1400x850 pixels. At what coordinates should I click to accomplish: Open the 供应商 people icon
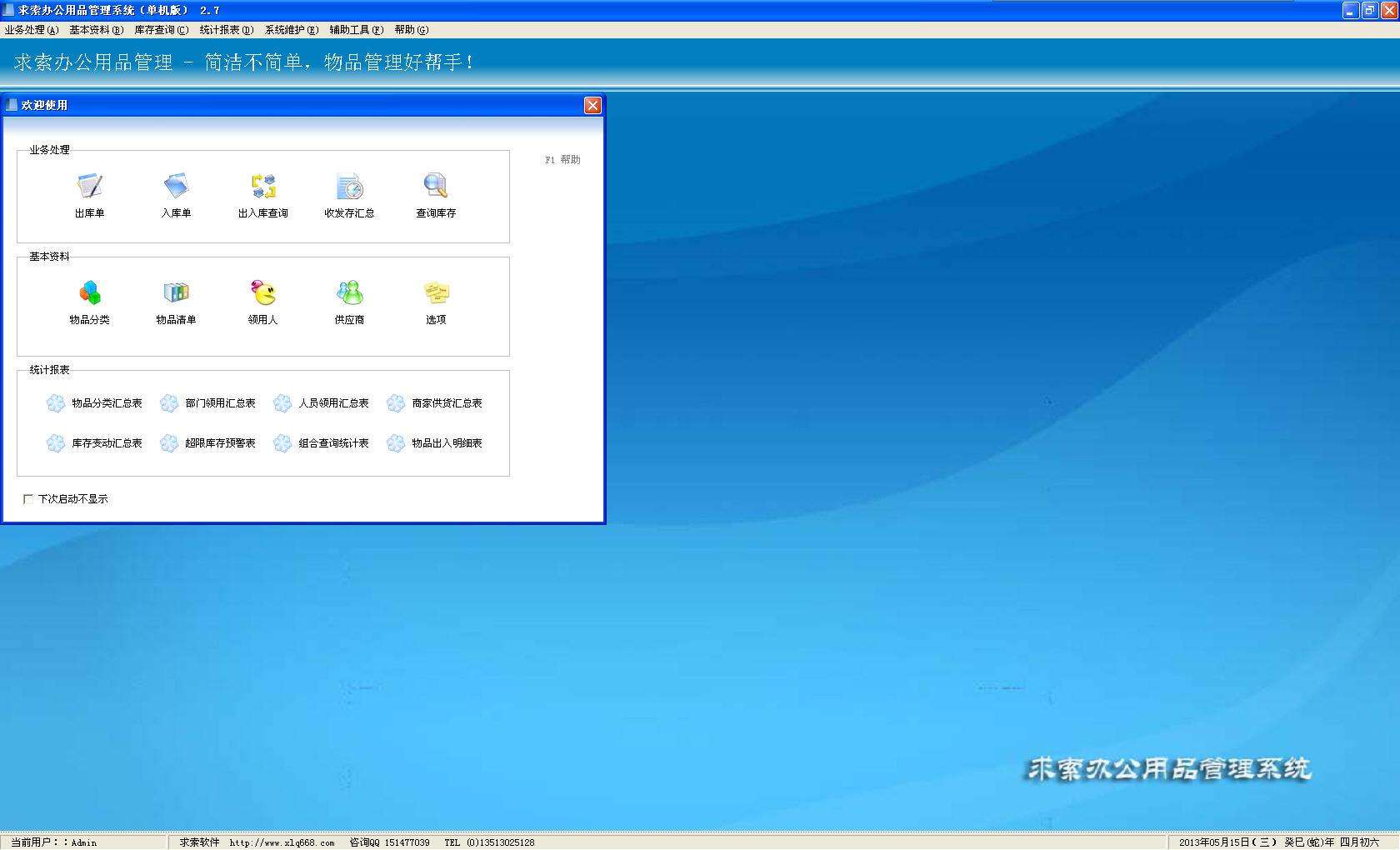coord(349,292)
